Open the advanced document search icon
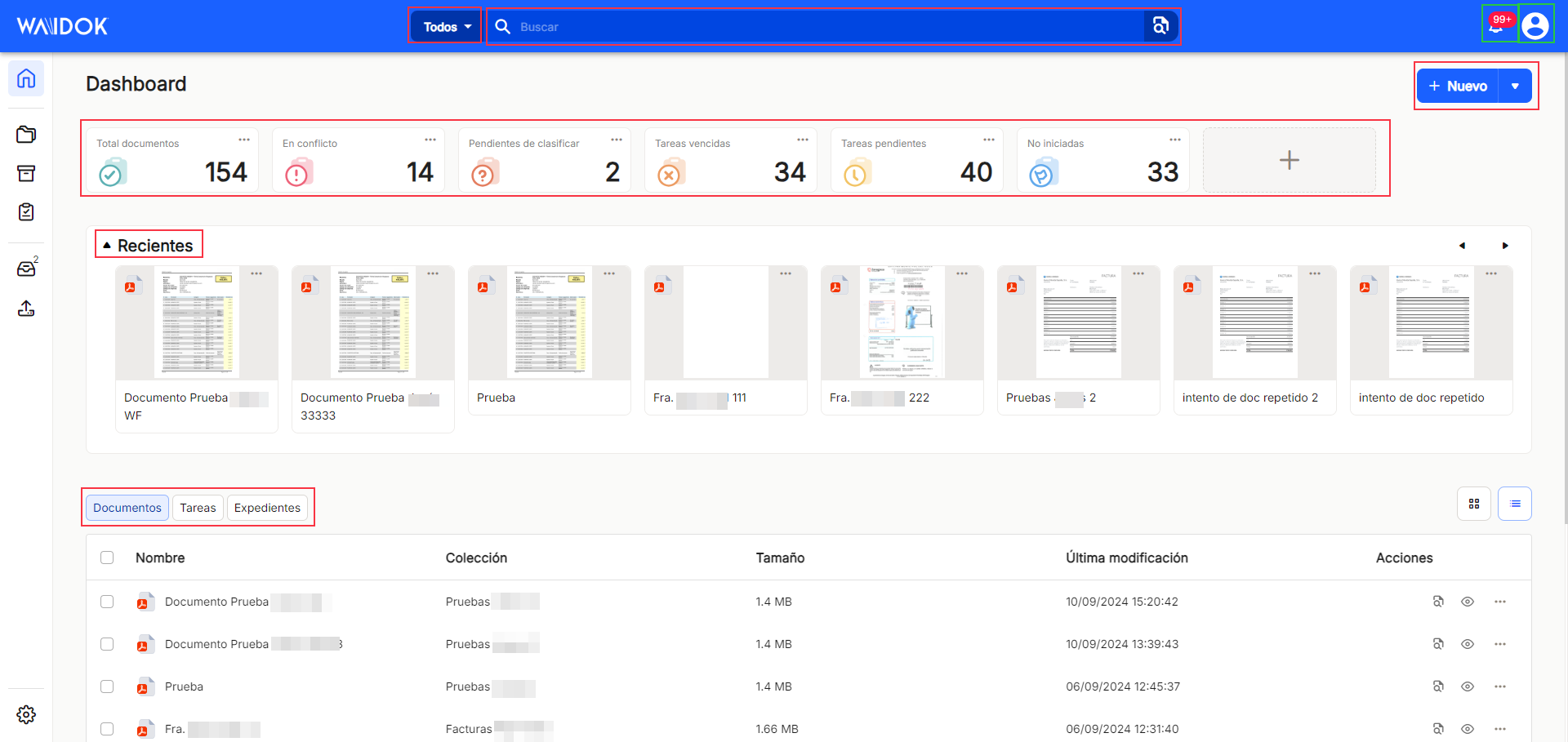The height and width of the screenshot is (742, 1568). pos(1160,26)
